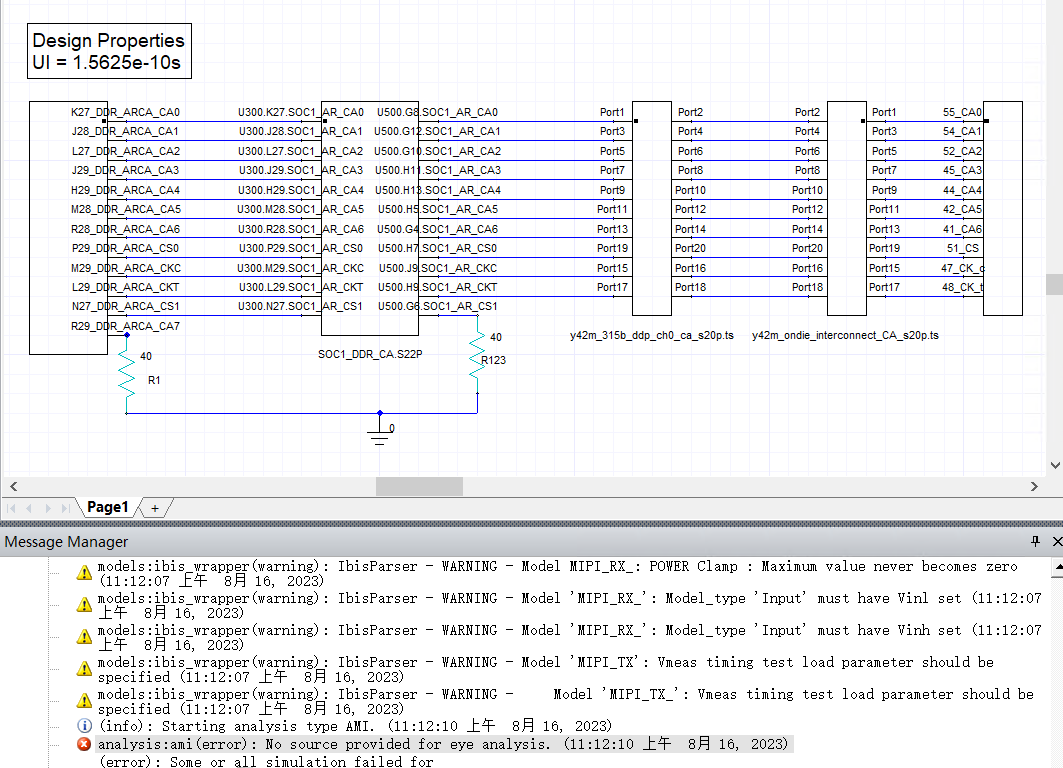Select the y42m_315b_ddp_ch0_ca_s20p.ts label
The height and width of the screenshot is (768, 1063).
click(x=651, y=335)
